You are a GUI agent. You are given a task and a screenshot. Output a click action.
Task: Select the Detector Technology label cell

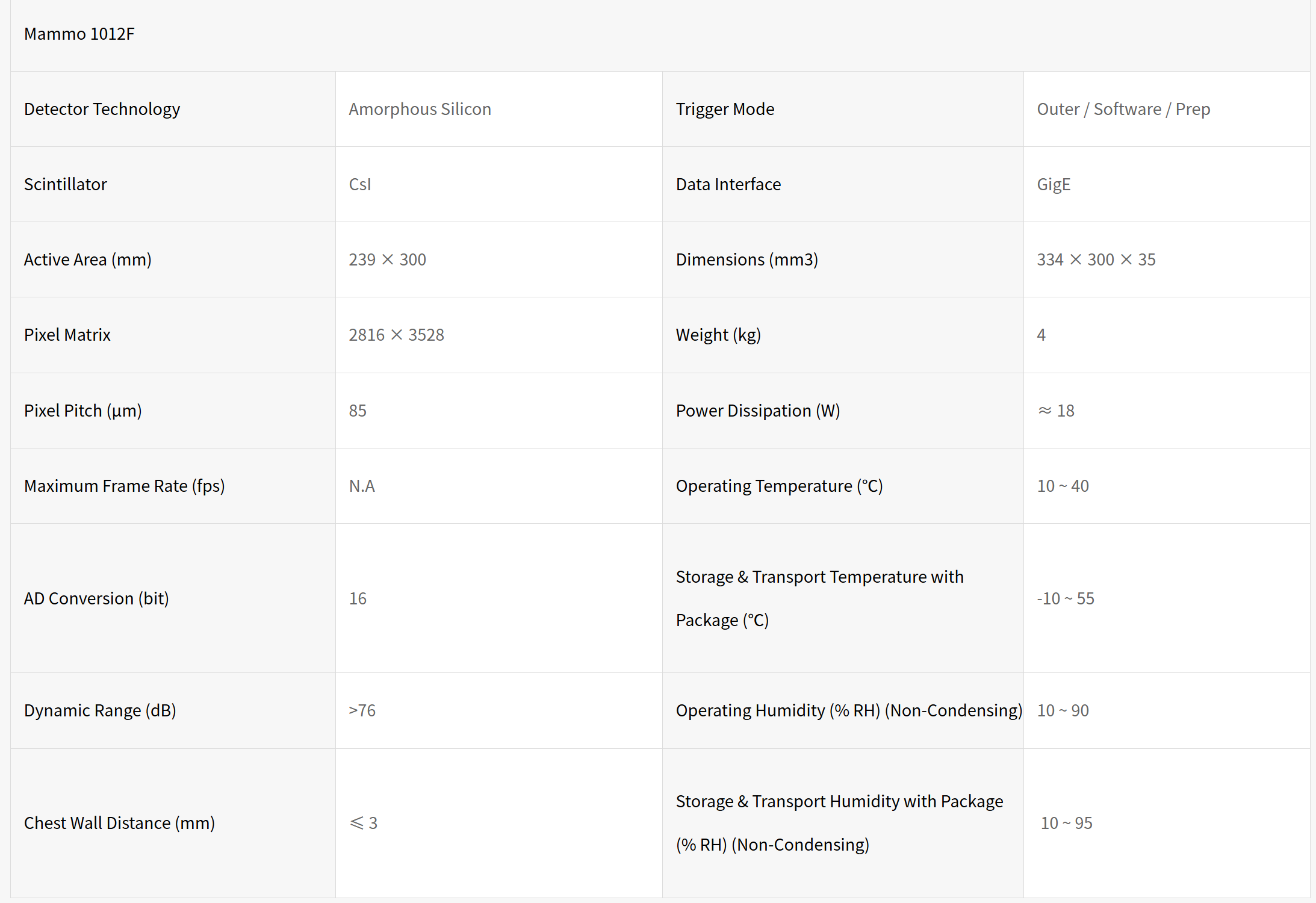(102, 109)
